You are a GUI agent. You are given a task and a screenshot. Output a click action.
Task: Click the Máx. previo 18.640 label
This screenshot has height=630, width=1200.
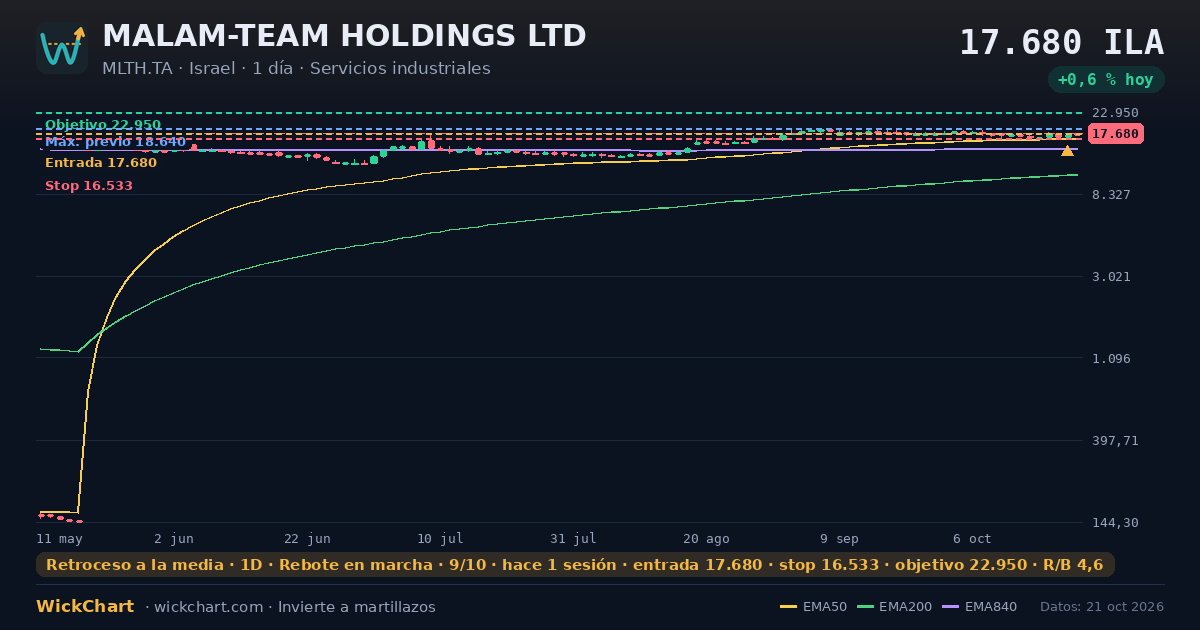115,142
